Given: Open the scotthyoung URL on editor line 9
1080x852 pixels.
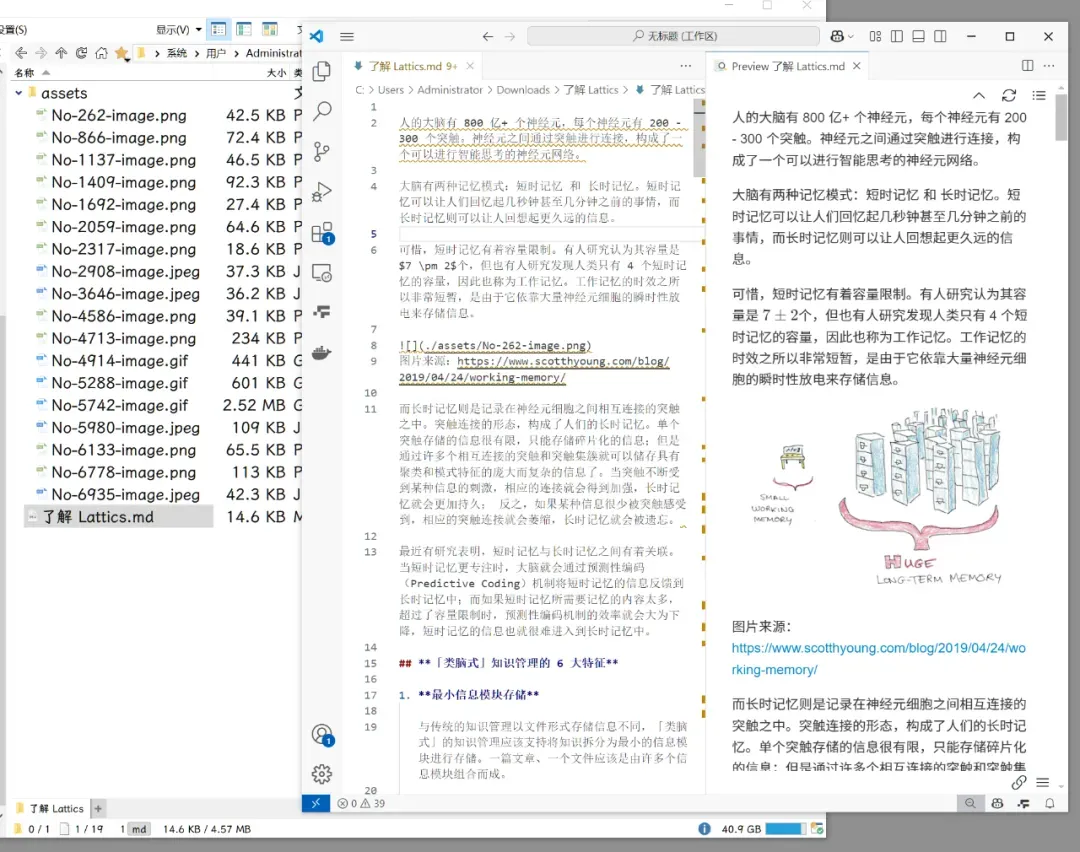Looking at the screenshot, I should coord(534,369).
